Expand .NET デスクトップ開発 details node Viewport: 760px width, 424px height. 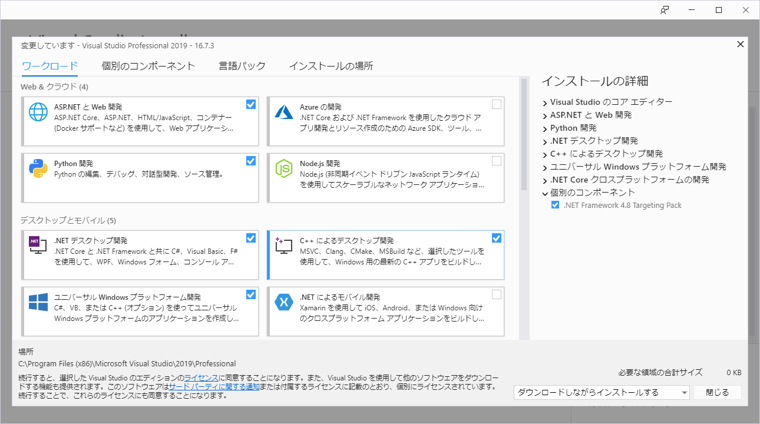tap(545, 141)
